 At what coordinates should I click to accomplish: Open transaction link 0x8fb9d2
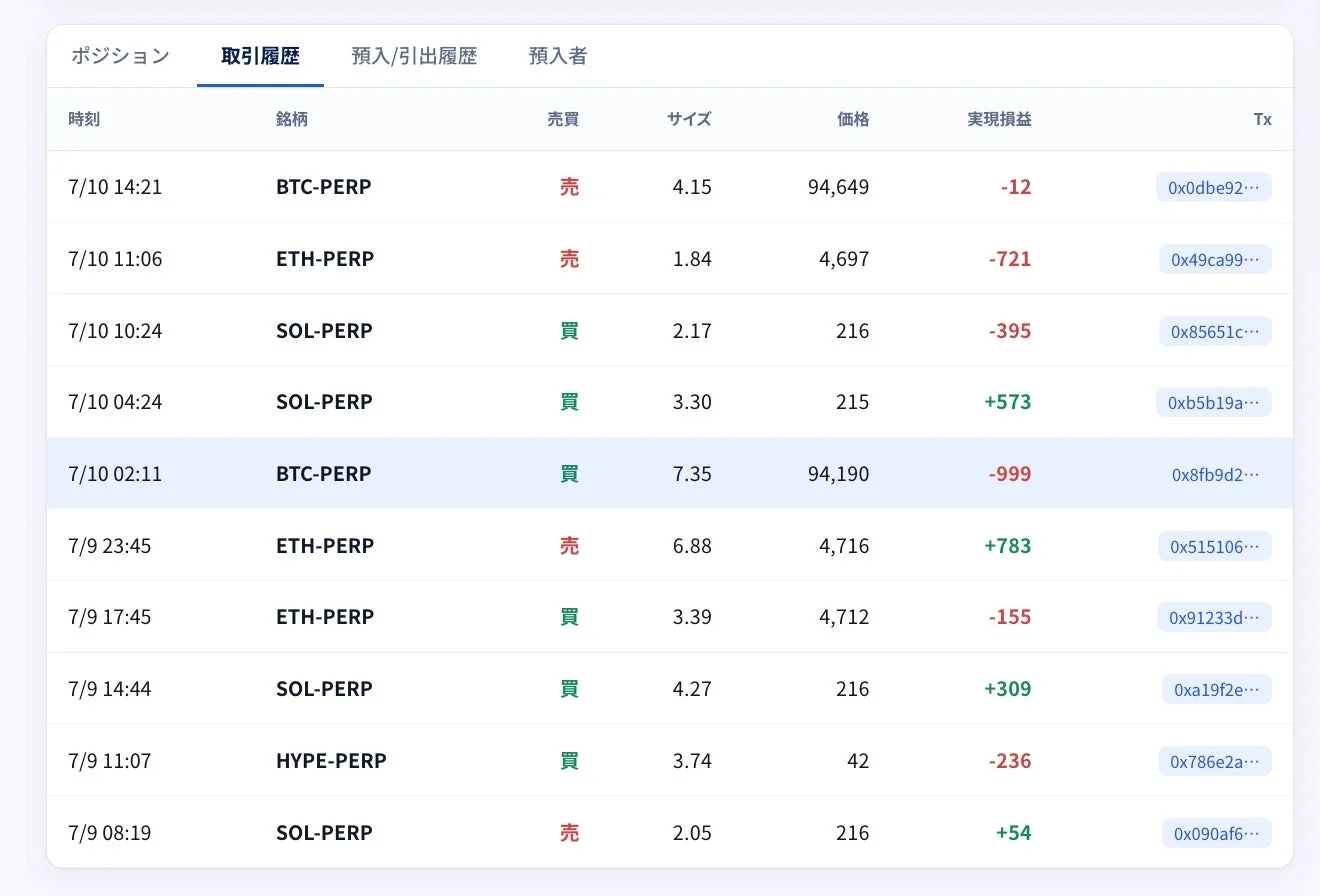(1215, 474)
